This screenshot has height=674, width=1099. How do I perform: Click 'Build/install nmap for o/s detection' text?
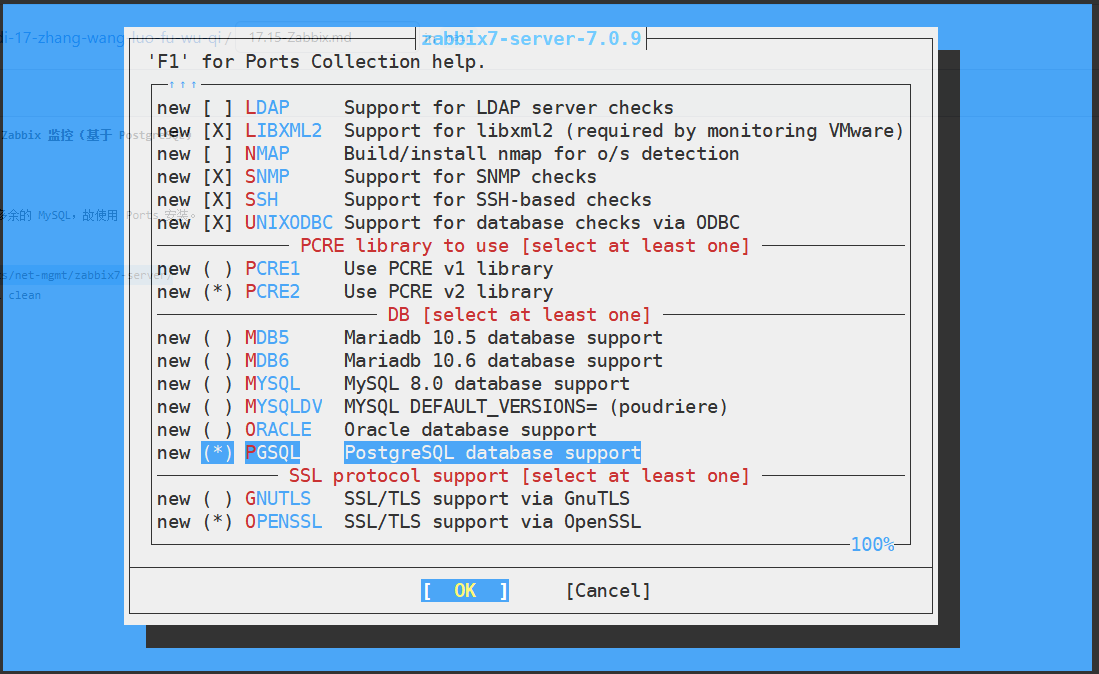click(542, 154)
